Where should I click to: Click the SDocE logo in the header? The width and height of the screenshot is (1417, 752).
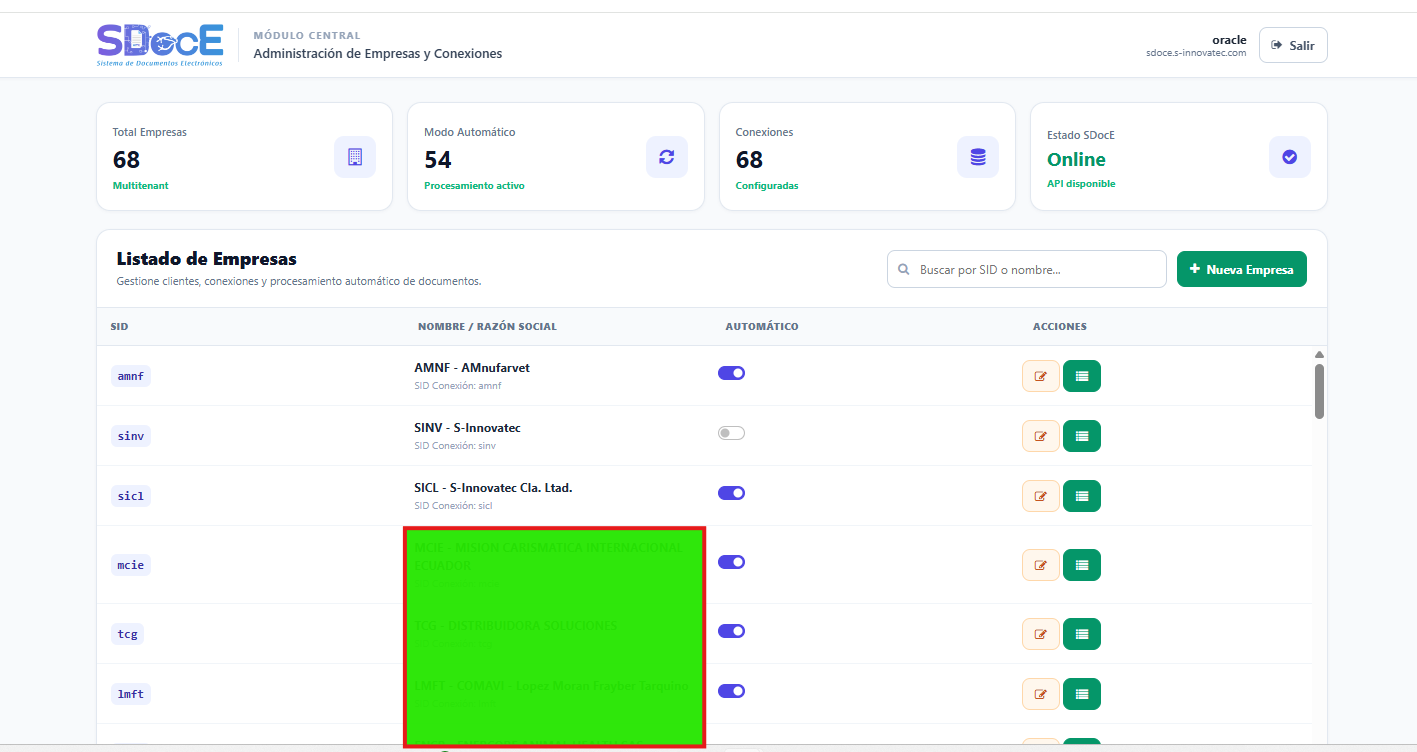click(160, 45)
